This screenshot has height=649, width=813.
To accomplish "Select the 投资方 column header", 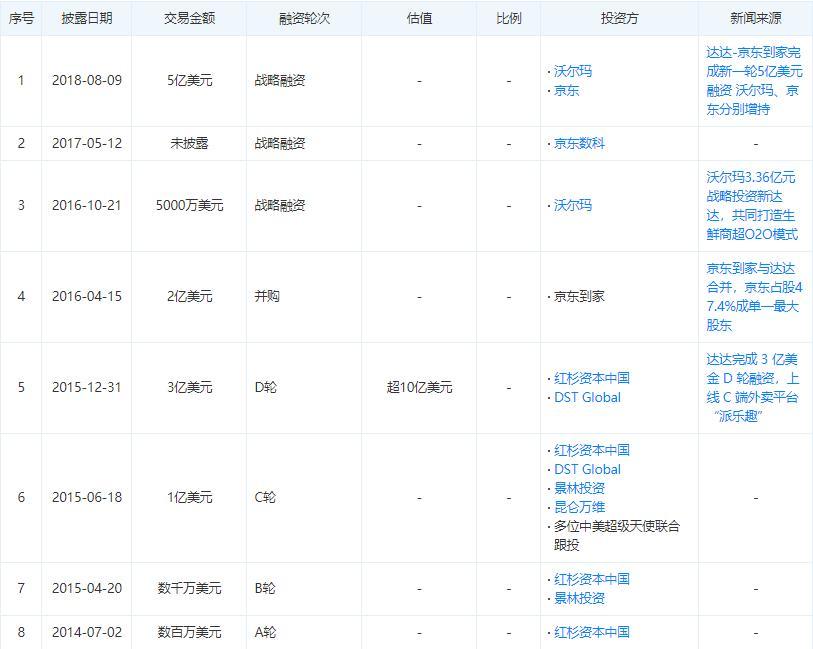I will click(x=620, y=18).
